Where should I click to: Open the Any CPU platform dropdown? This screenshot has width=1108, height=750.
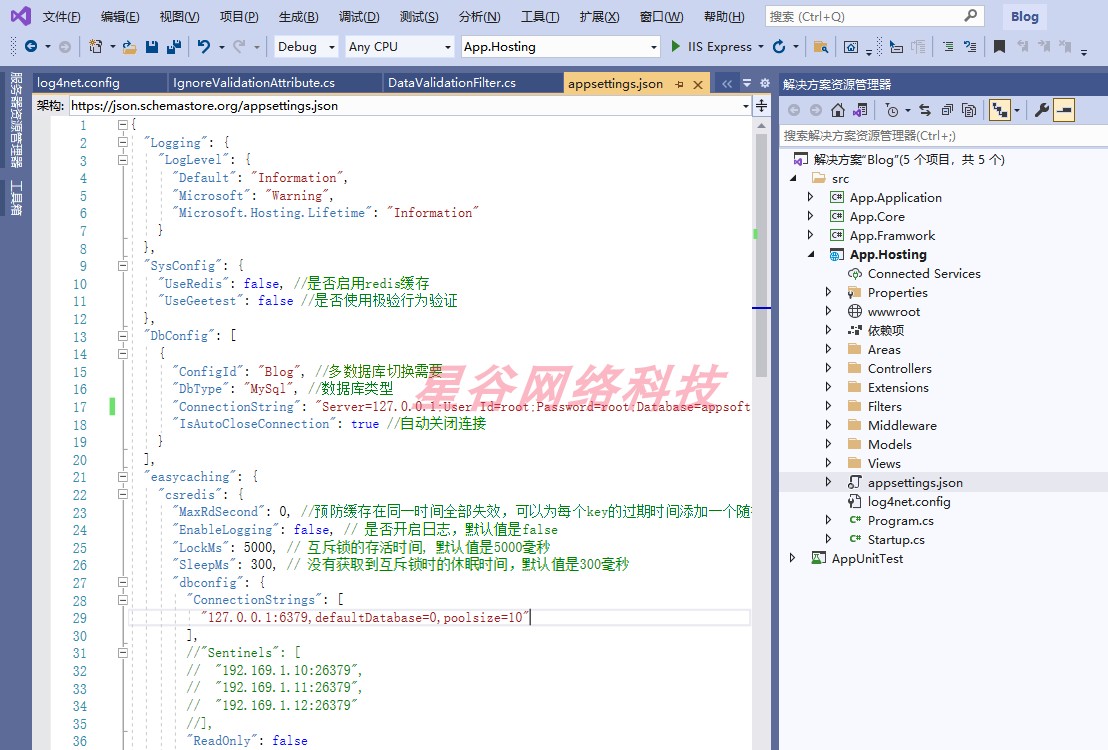coord(399,47)
